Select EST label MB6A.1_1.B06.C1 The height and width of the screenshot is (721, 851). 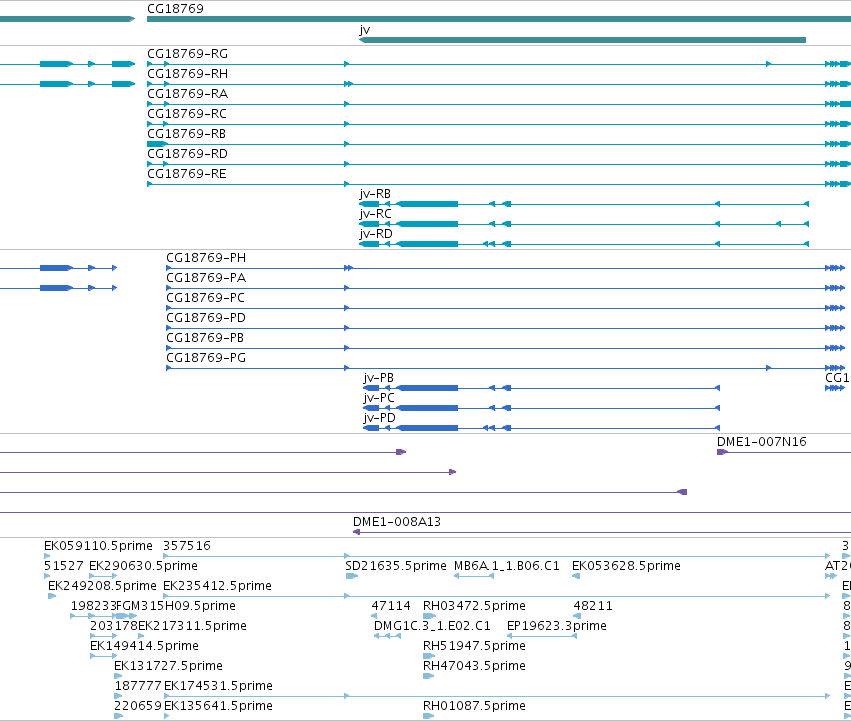pyautogui.click(x=506, y=566)
